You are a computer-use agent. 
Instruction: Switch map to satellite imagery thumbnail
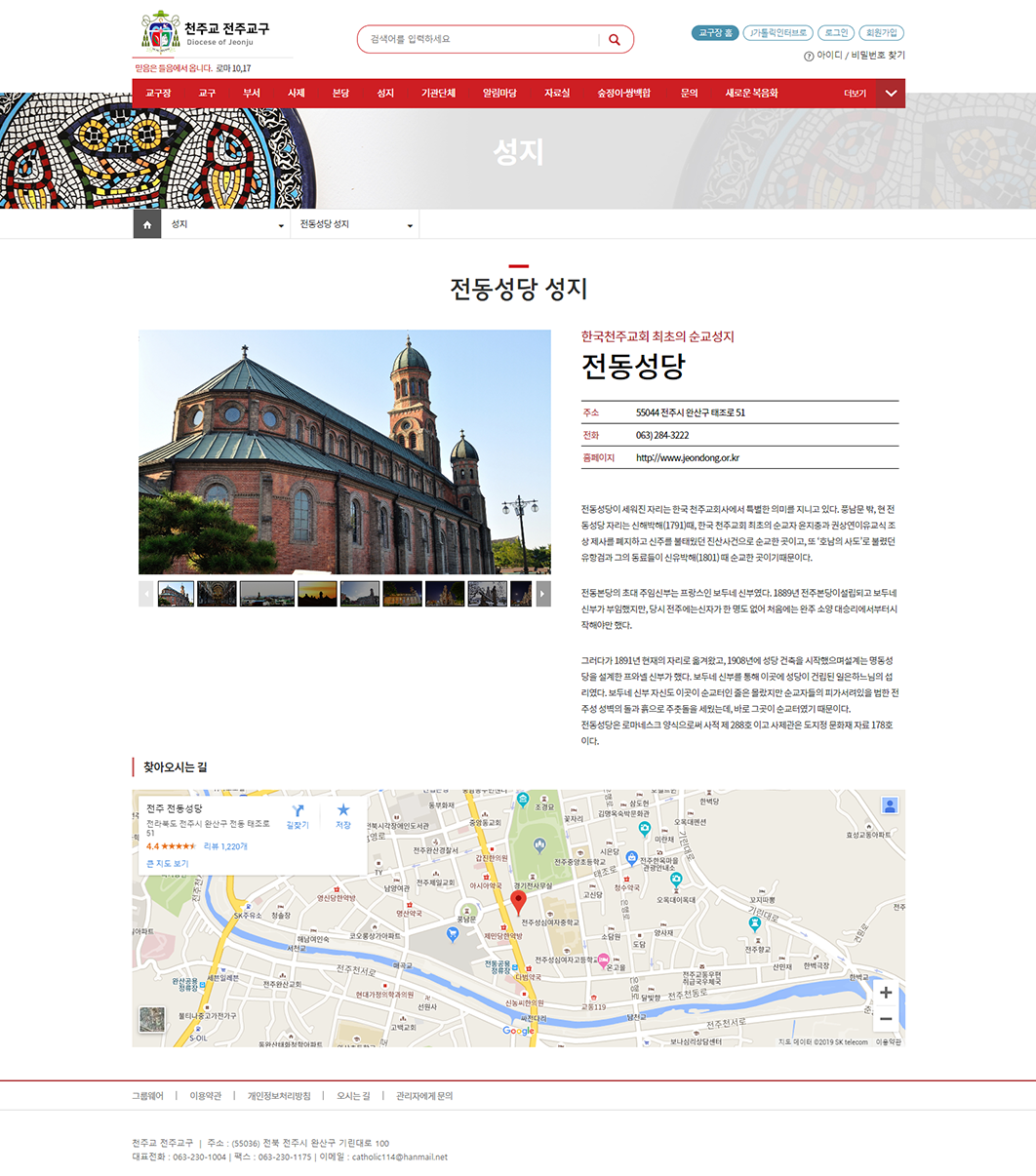152,1020
